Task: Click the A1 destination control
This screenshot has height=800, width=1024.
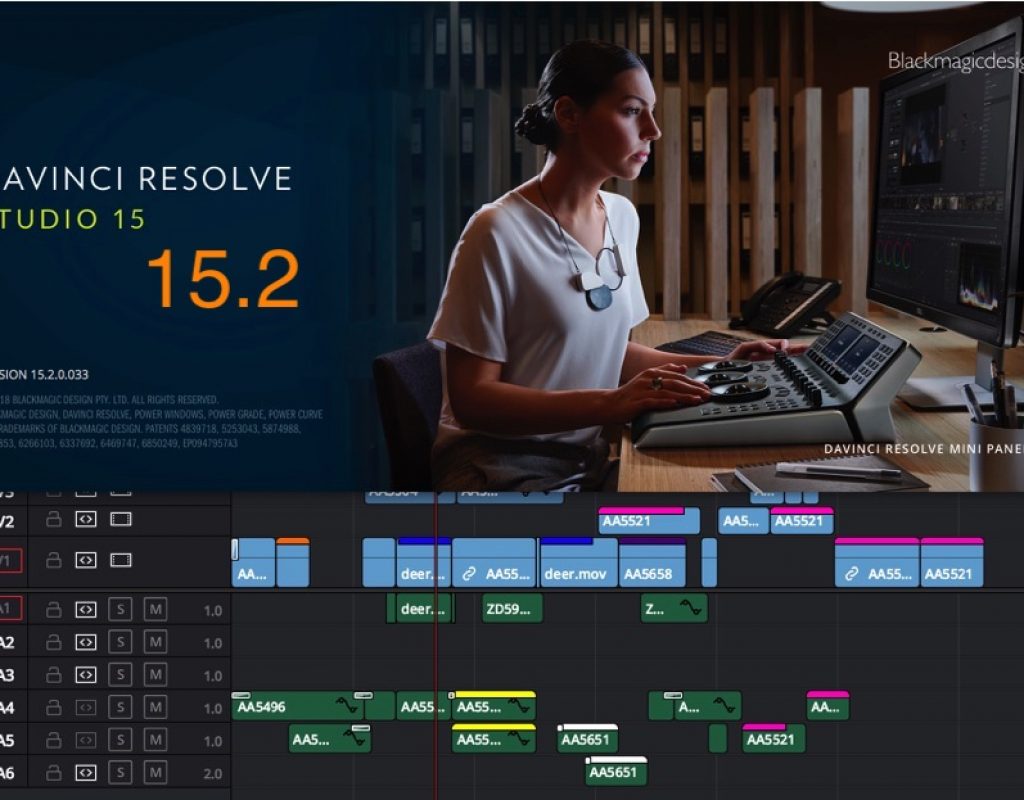Action: tap(9, 609)
